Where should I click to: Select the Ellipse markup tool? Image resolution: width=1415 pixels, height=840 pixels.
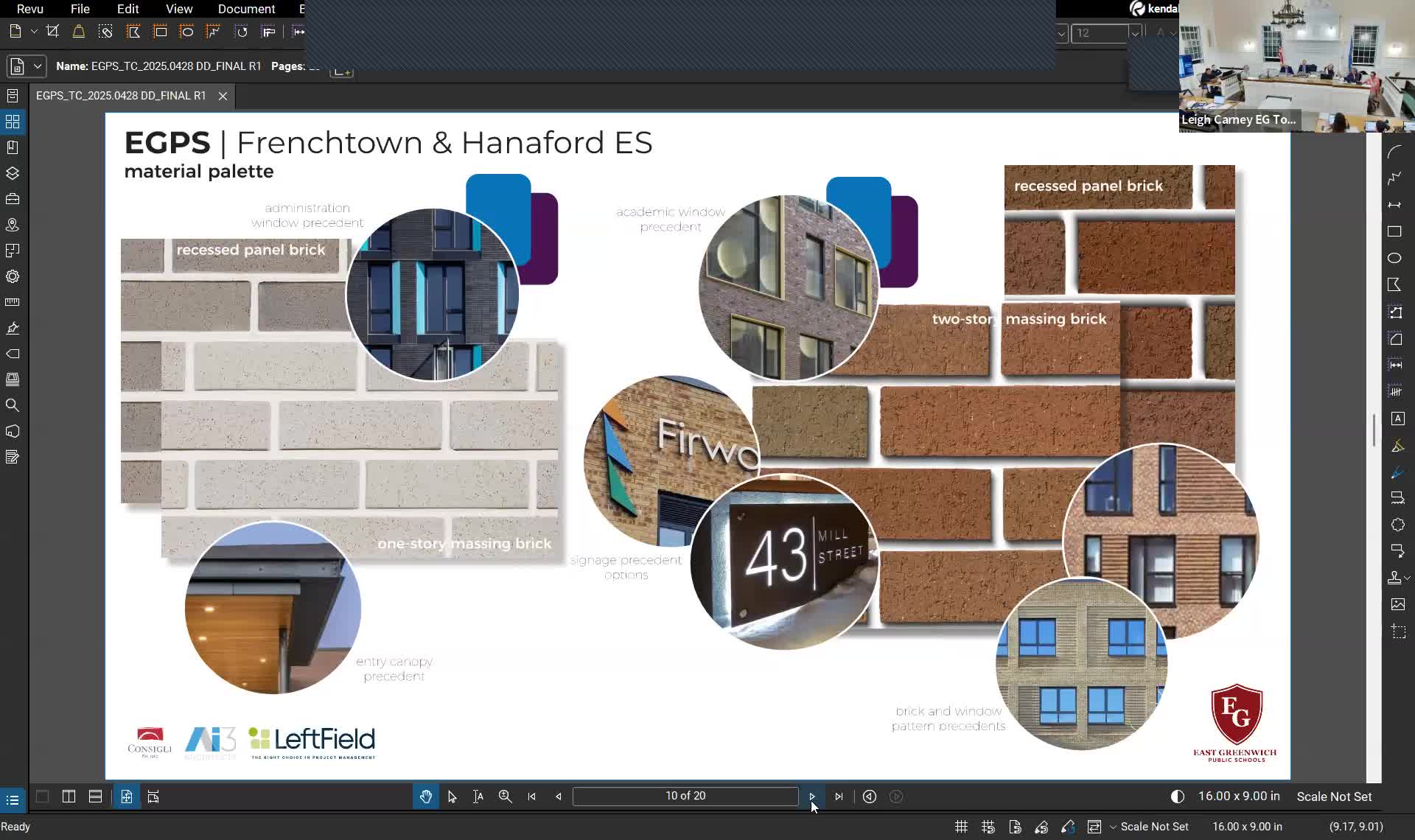pos(1394,258)
